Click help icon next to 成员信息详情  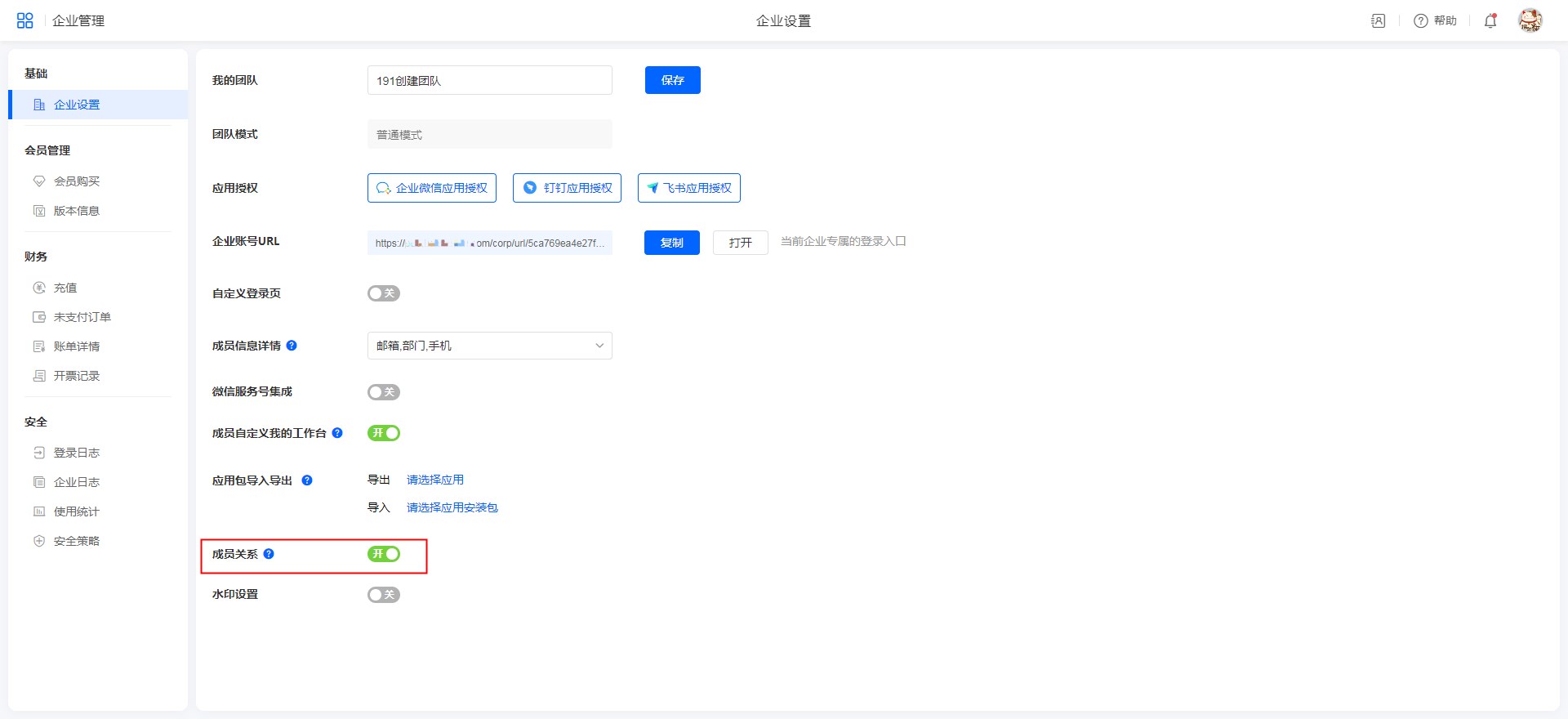coord(292,346)
